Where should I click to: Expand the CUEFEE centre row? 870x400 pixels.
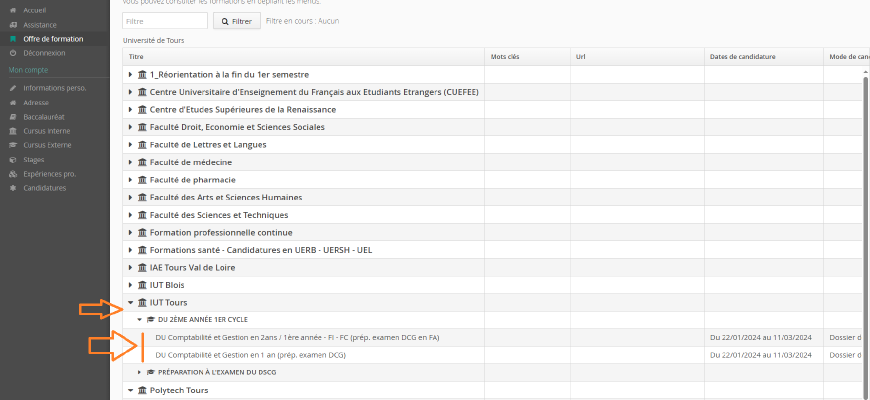pos(130,92)
